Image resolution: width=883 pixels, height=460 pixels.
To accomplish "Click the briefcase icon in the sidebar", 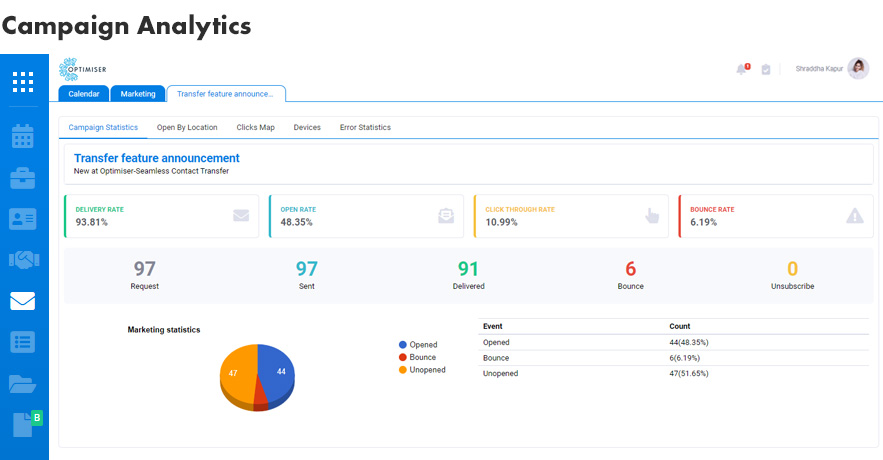I will [x=23, y=178].
